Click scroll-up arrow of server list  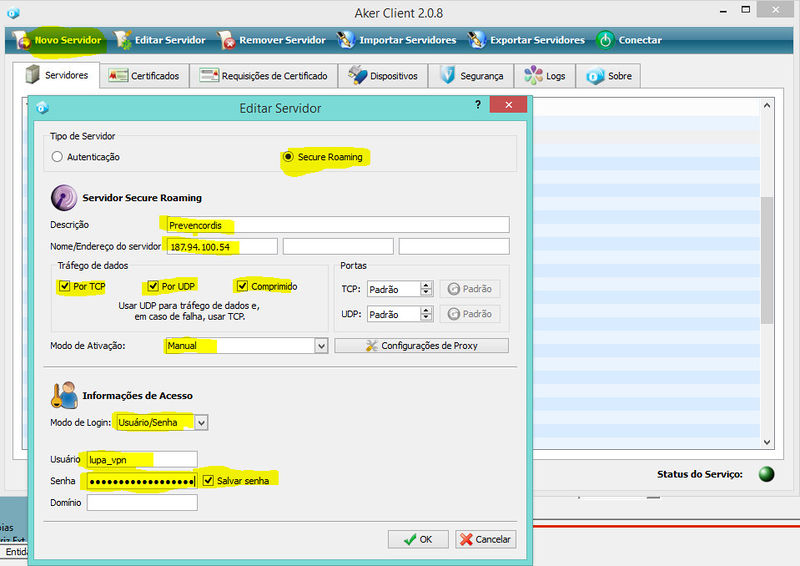coord(767,105)
